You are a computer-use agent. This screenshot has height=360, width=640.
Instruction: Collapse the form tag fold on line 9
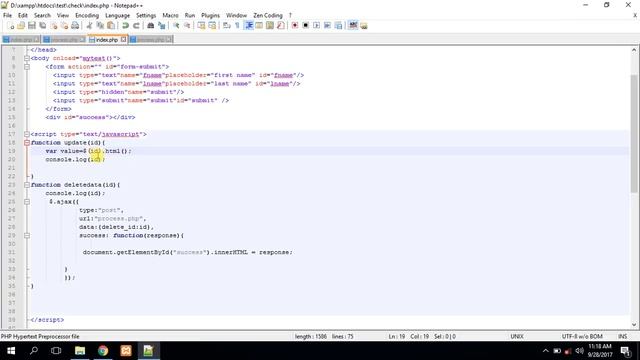tap(27, 67)
